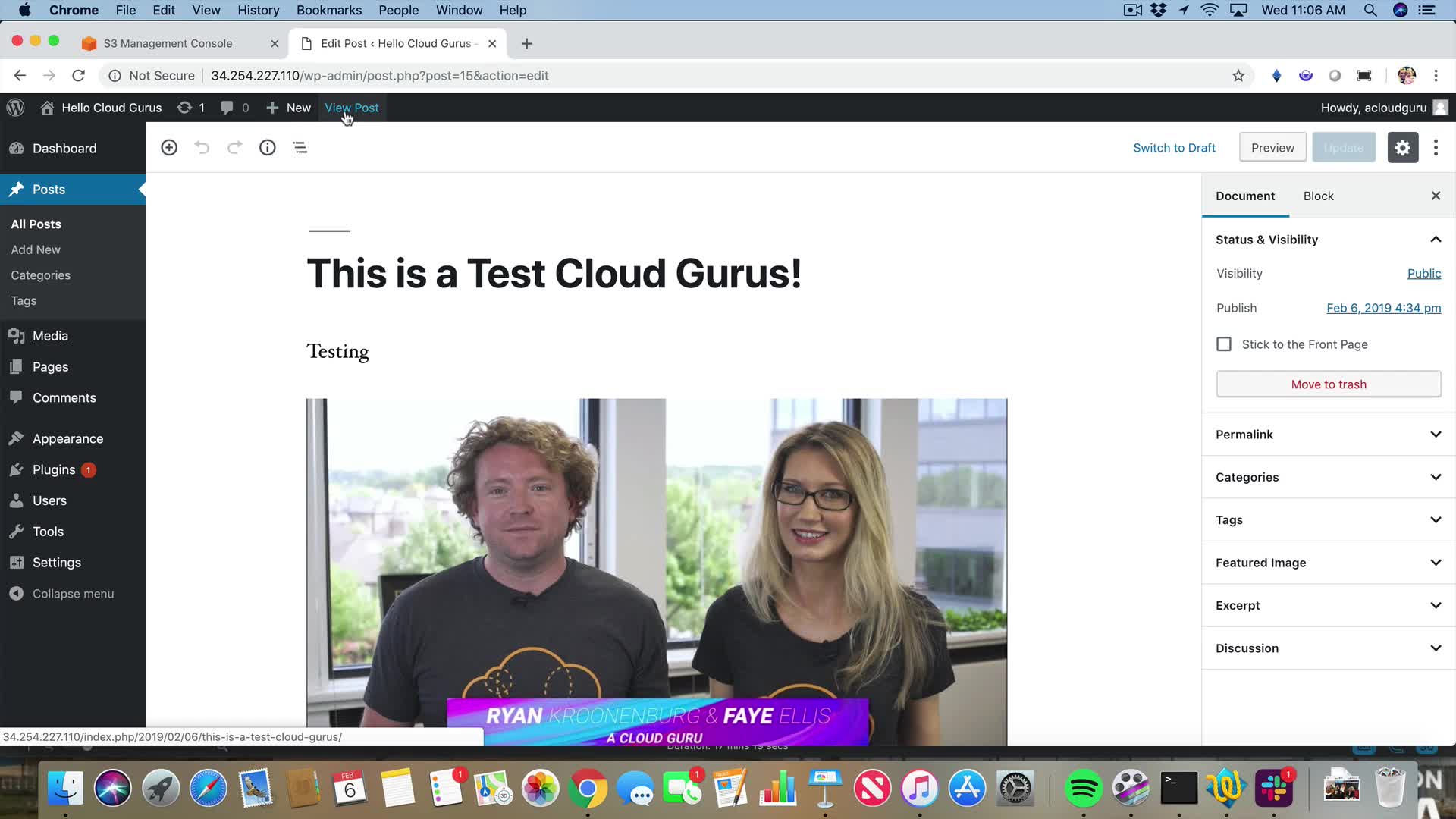
Task: Open the block navigation list icon
Action: (x=300, y=148)
